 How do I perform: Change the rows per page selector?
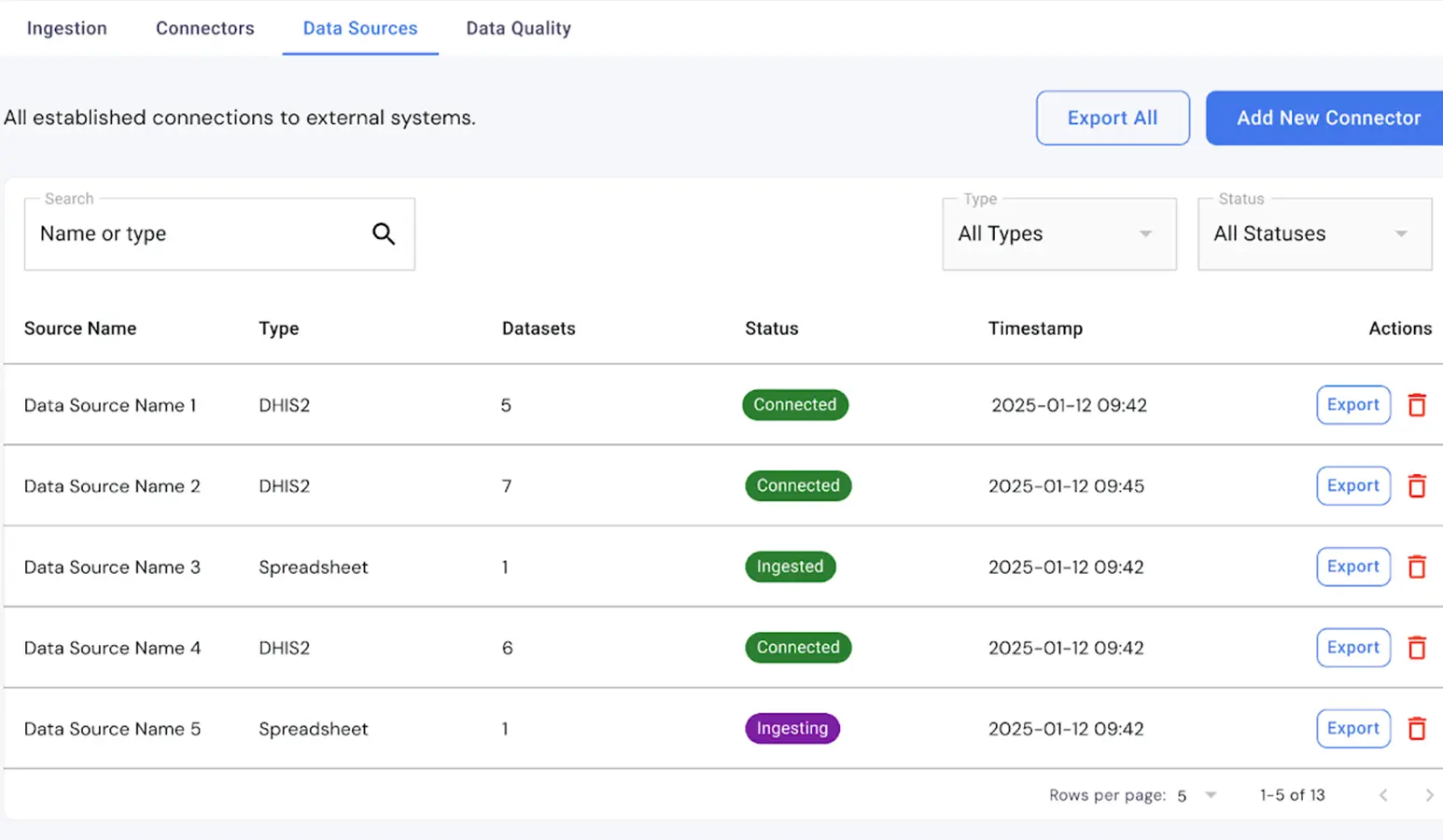(x=1197, y=795)
